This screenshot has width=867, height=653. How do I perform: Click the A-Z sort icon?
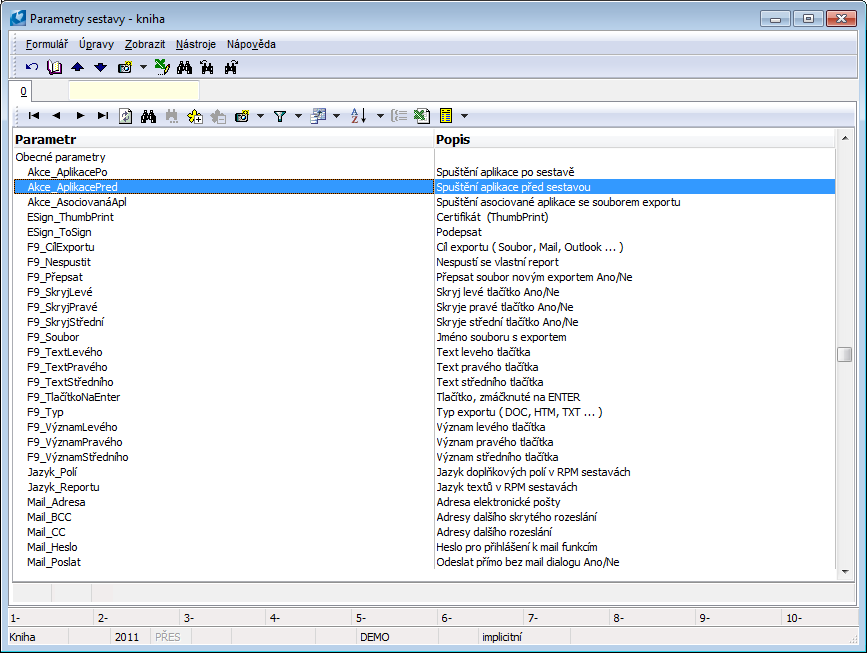point(359,116)
